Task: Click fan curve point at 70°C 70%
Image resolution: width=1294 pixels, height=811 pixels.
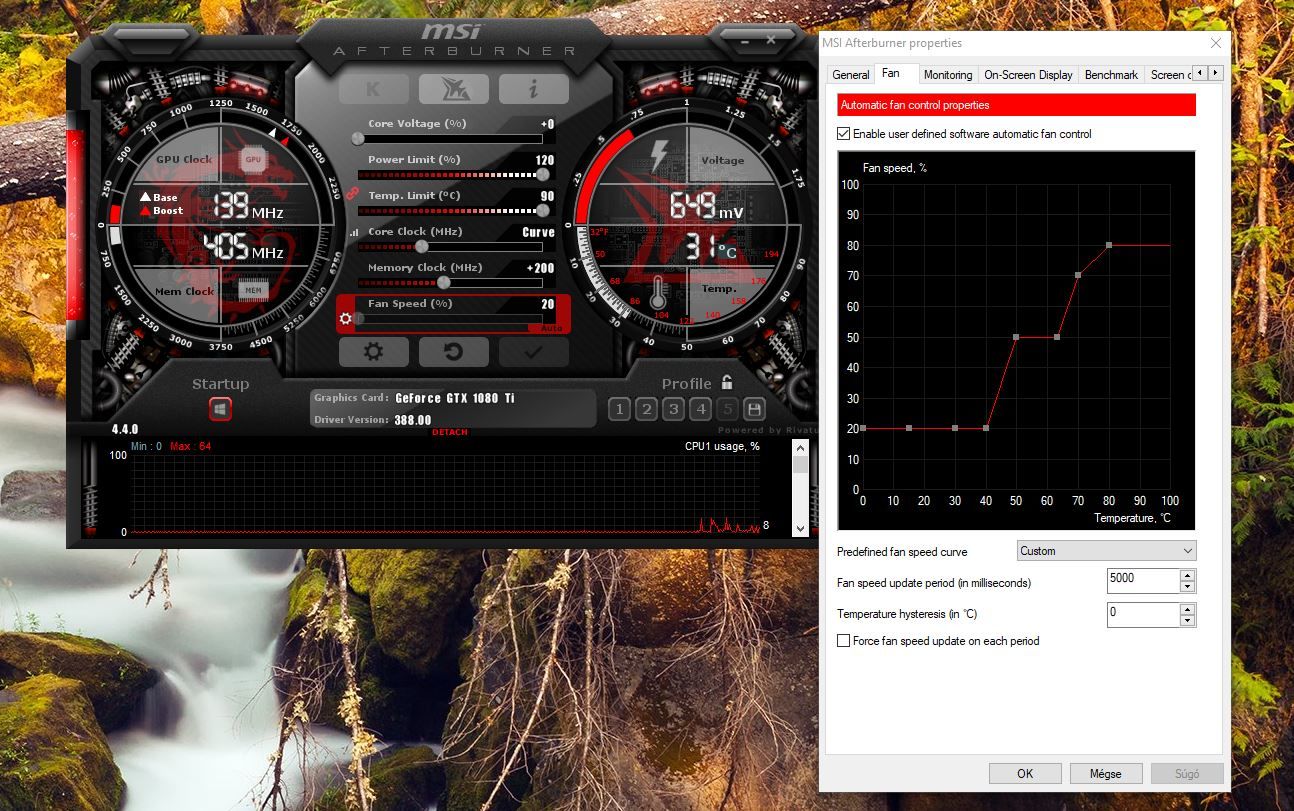Action: pyautogui.click(x=1078, y=275)
